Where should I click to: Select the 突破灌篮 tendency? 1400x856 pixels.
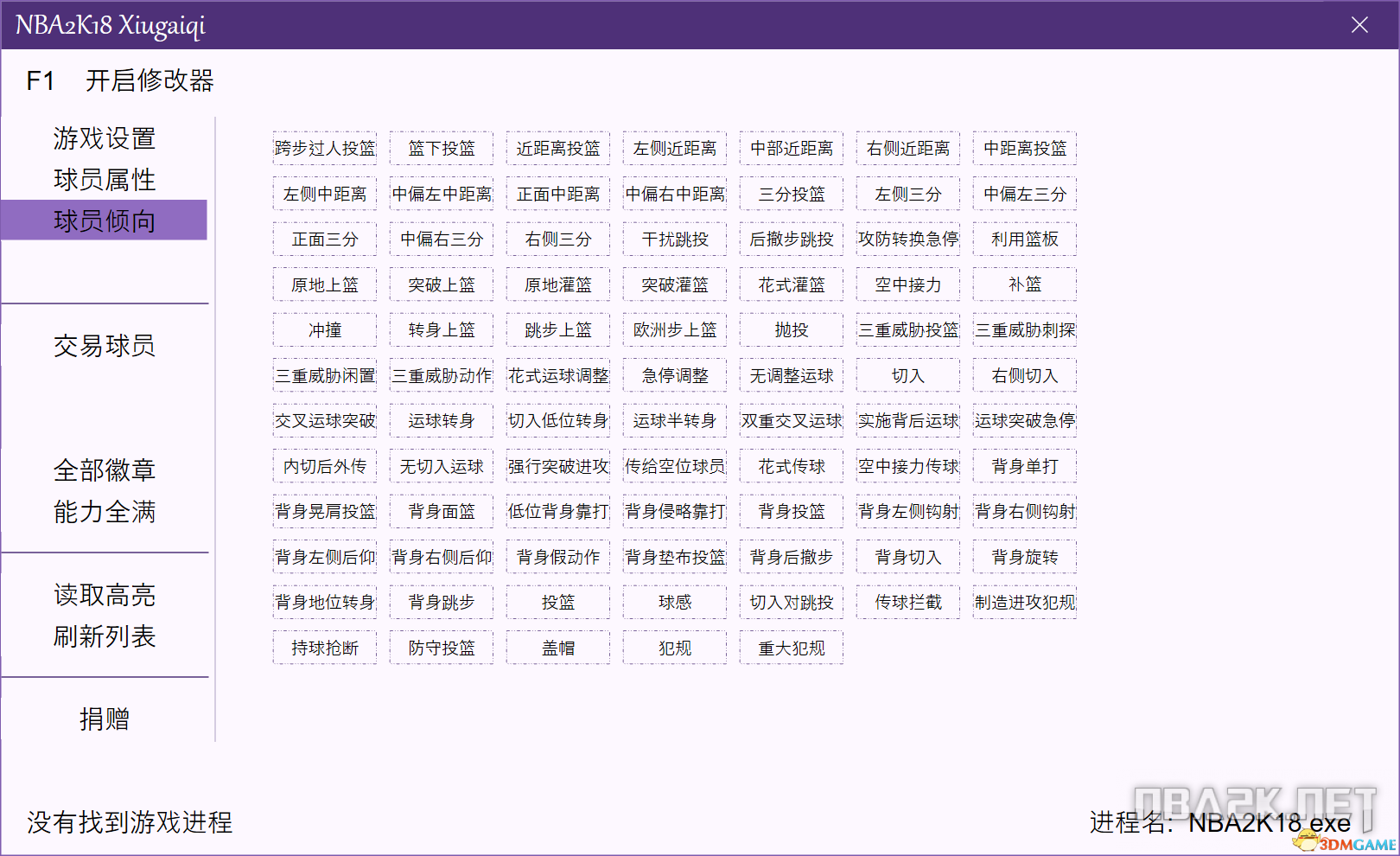tap(675, 284)
